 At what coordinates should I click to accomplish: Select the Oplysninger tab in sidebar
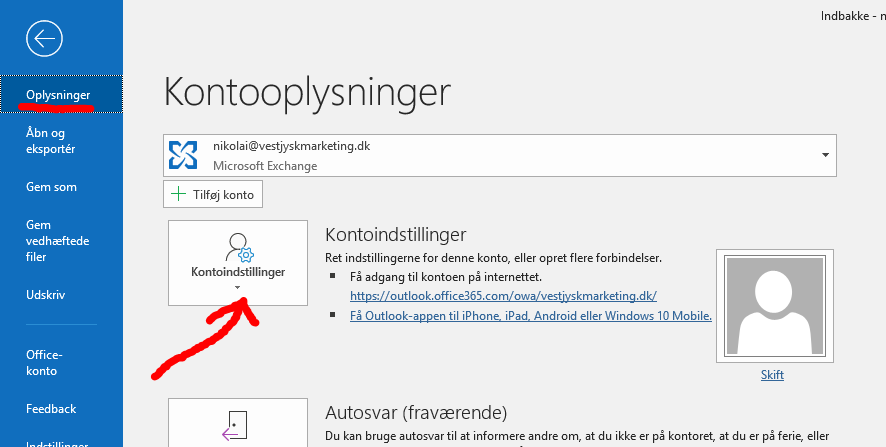click(59, 95)
